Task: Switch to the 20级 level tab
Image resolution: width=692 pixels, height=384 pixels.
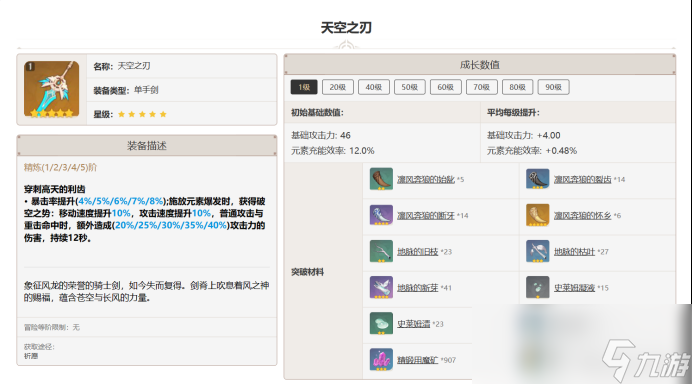Action: [338, 87]
